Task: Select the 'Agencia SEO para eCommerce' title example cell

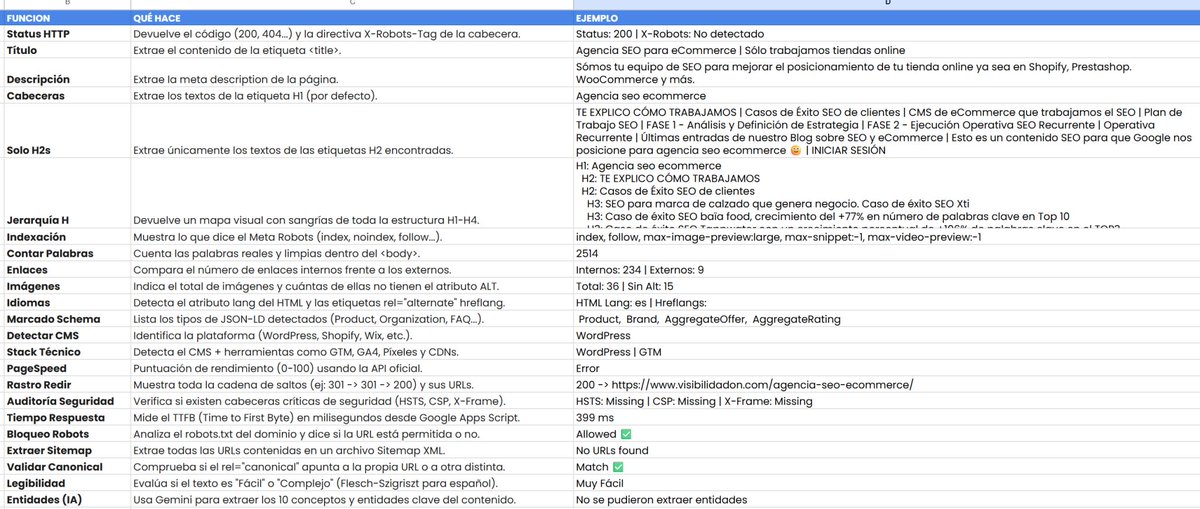Action: point(886,50)
